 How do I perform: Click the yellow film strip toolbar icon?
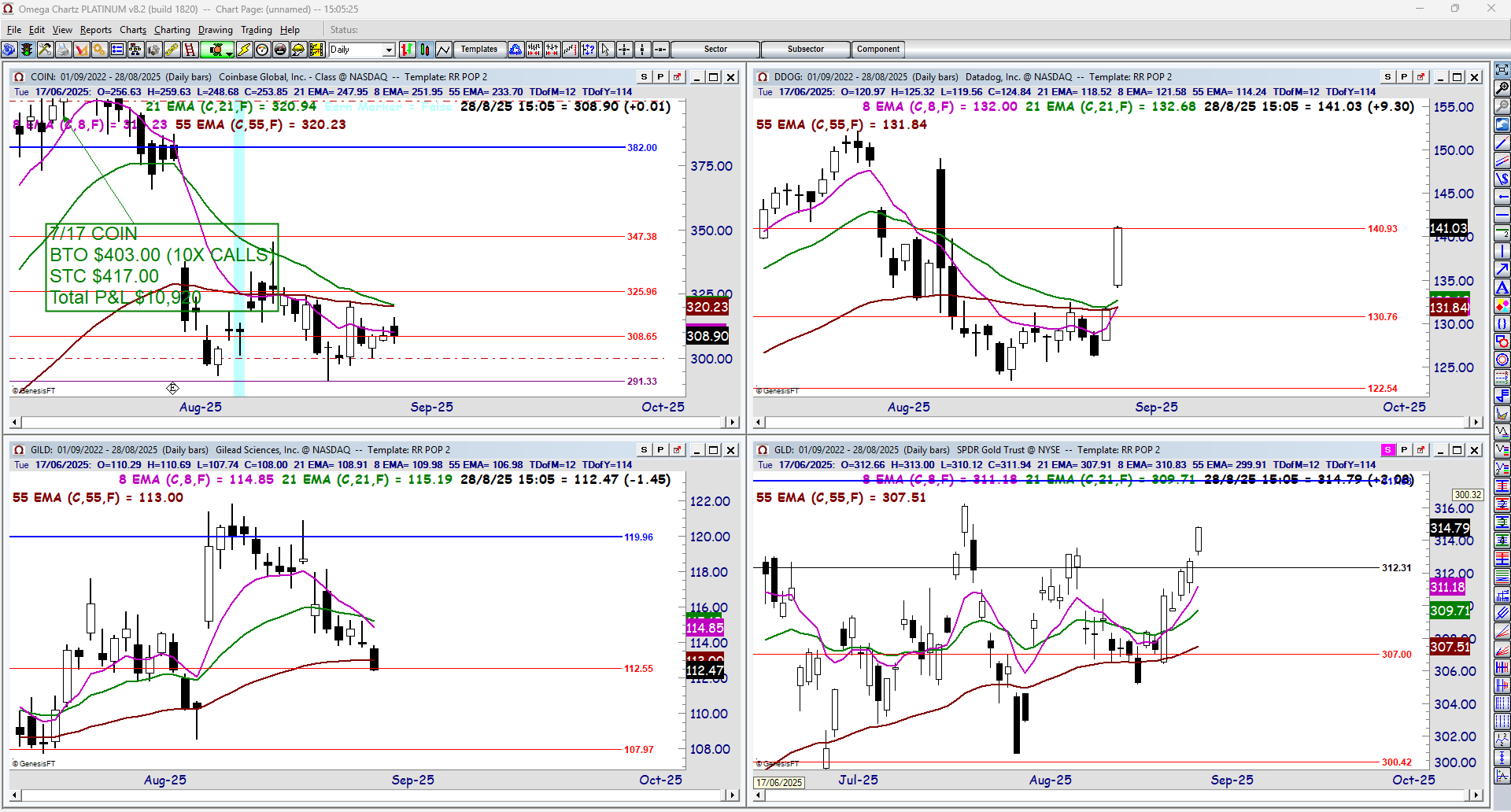click(316, 50)
